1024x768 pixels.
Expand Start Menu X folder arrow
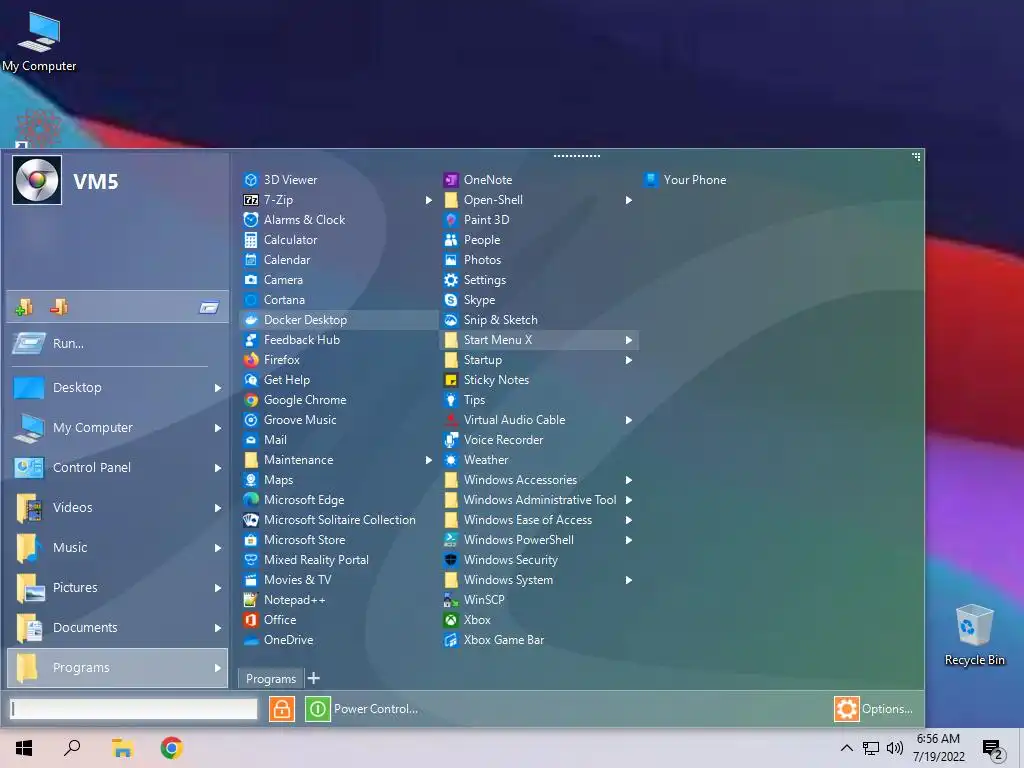(628, 340)
